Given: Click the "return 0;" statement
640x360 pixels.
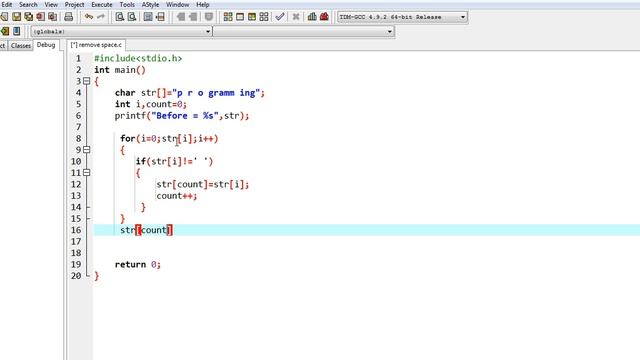Looking at the screenshot, I should 138,264.
